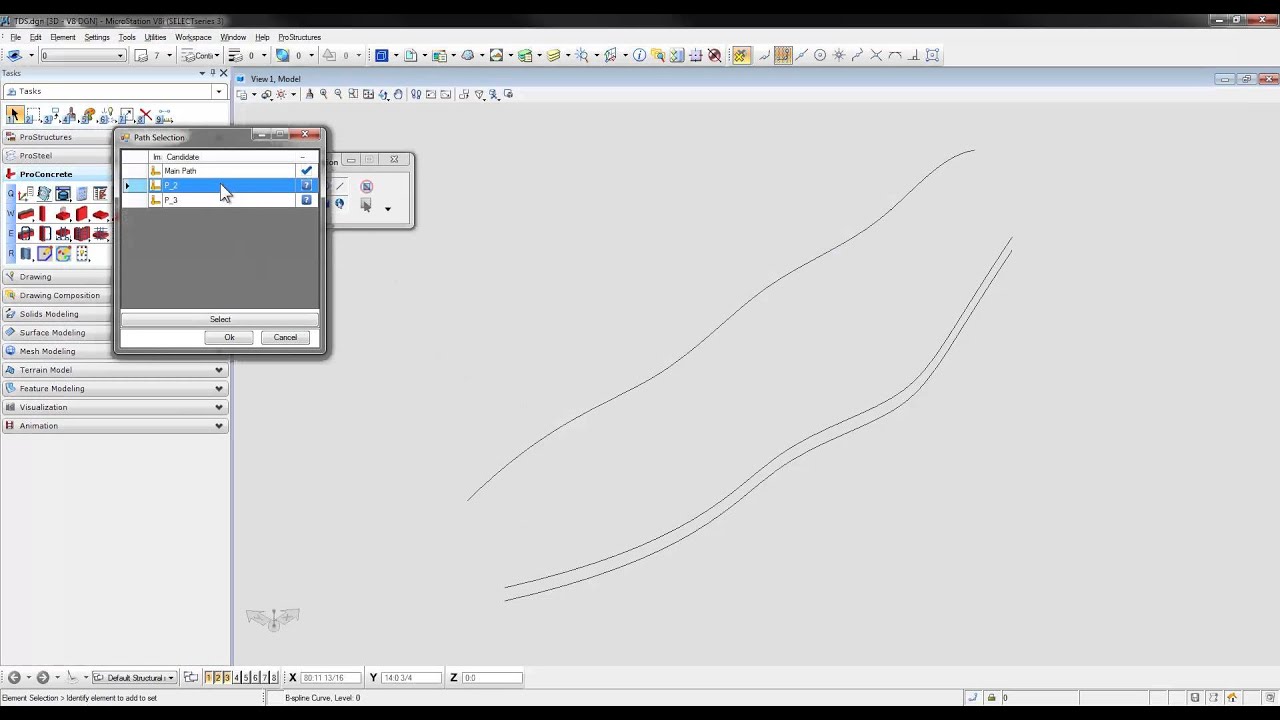Open the Element menu
The image size is (1280, 720).
click(63, 37)
